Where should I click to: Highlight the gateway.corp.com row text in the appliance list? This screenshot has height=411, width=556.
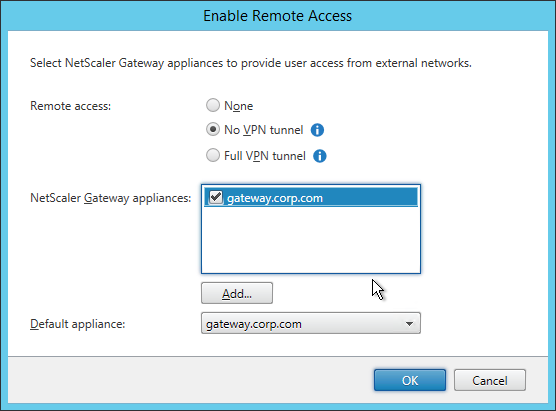click(x=275, y=198)
